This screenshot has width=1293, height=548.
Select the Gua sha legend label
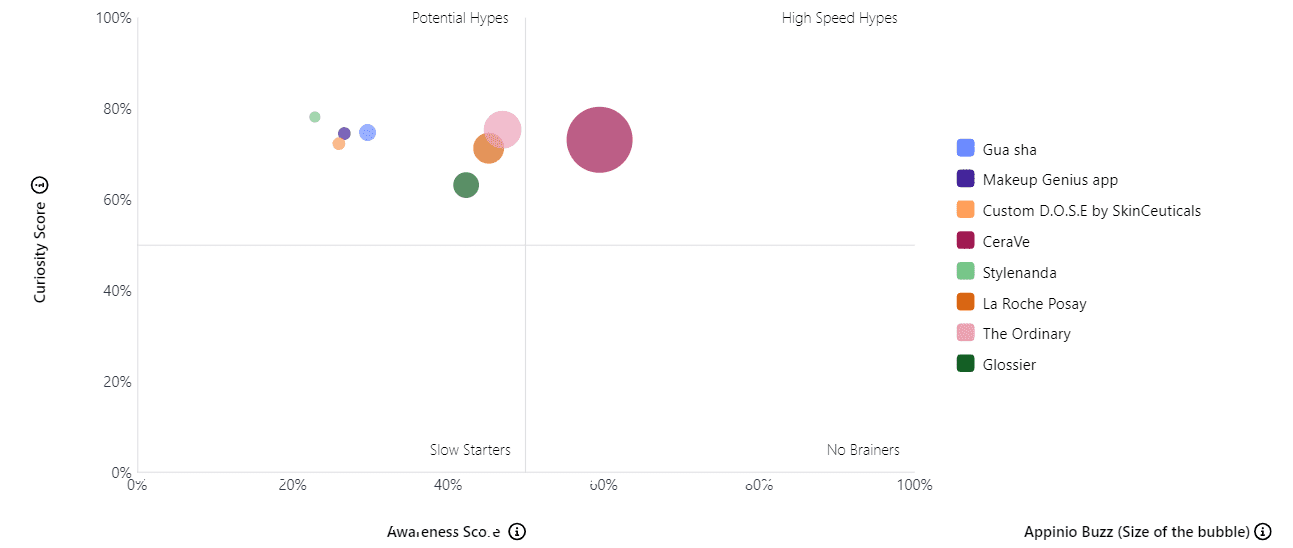click(x=1010, y=150)
